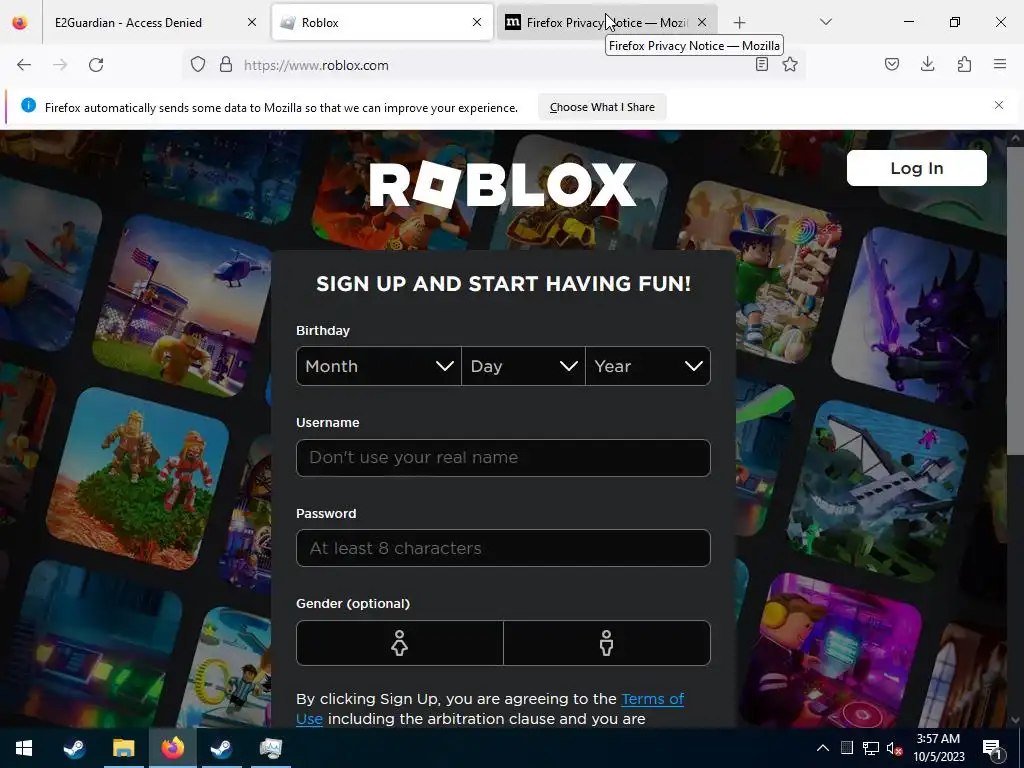The width and height of the screenshot is (1024, 768).
Task: Click the Firefox logo in tab bar
Action: [x=20, y=22]
